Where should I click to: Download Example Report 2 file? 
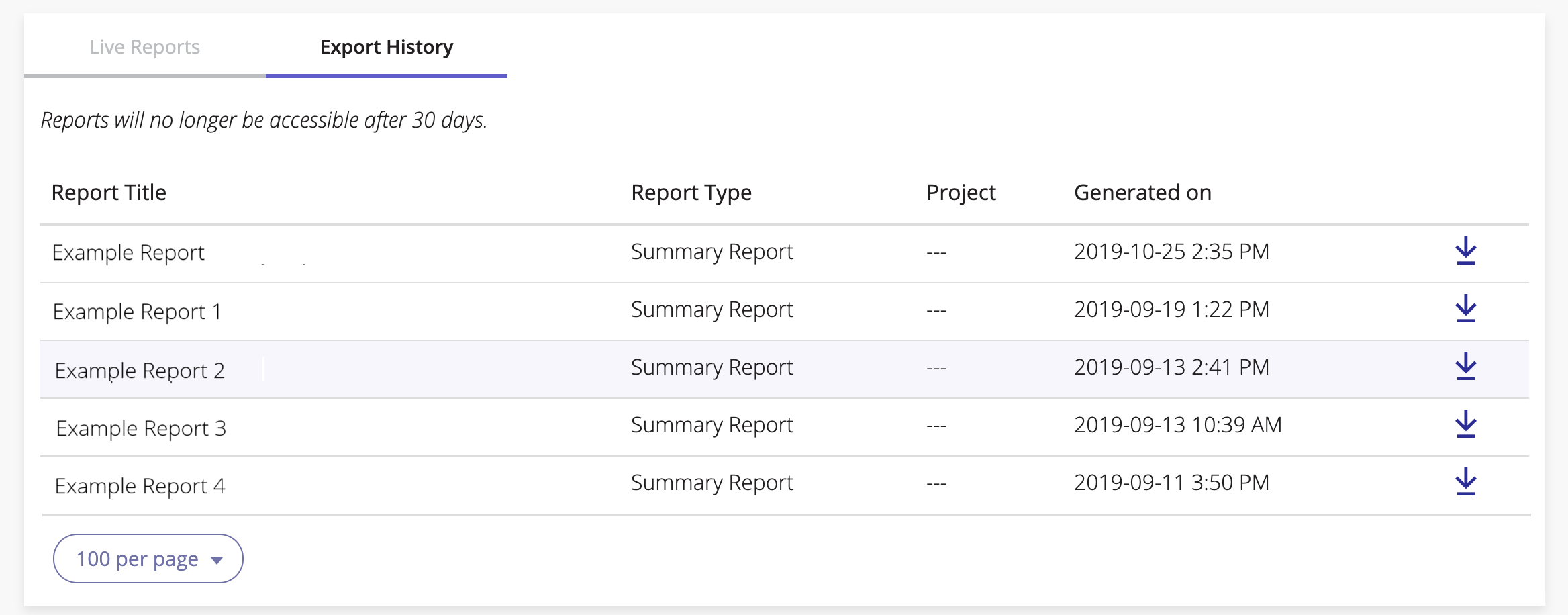tap(1465, 367)
